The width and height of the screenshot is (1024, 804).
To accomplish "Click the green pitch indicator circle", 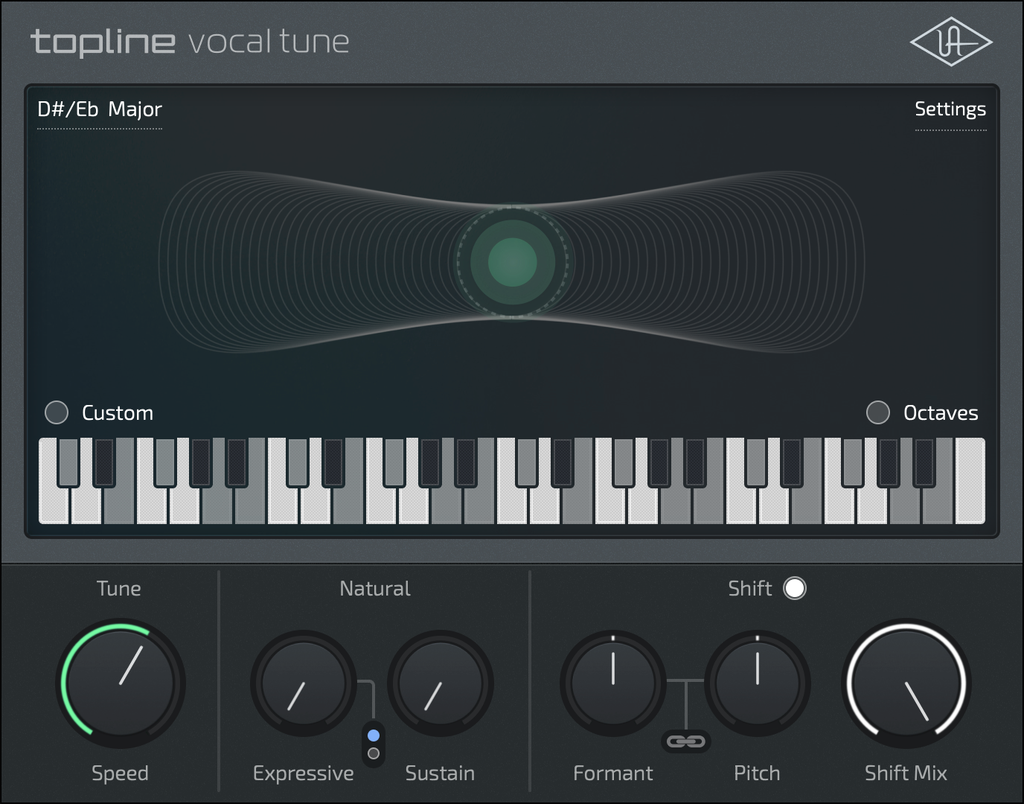I will coord(513,262).
